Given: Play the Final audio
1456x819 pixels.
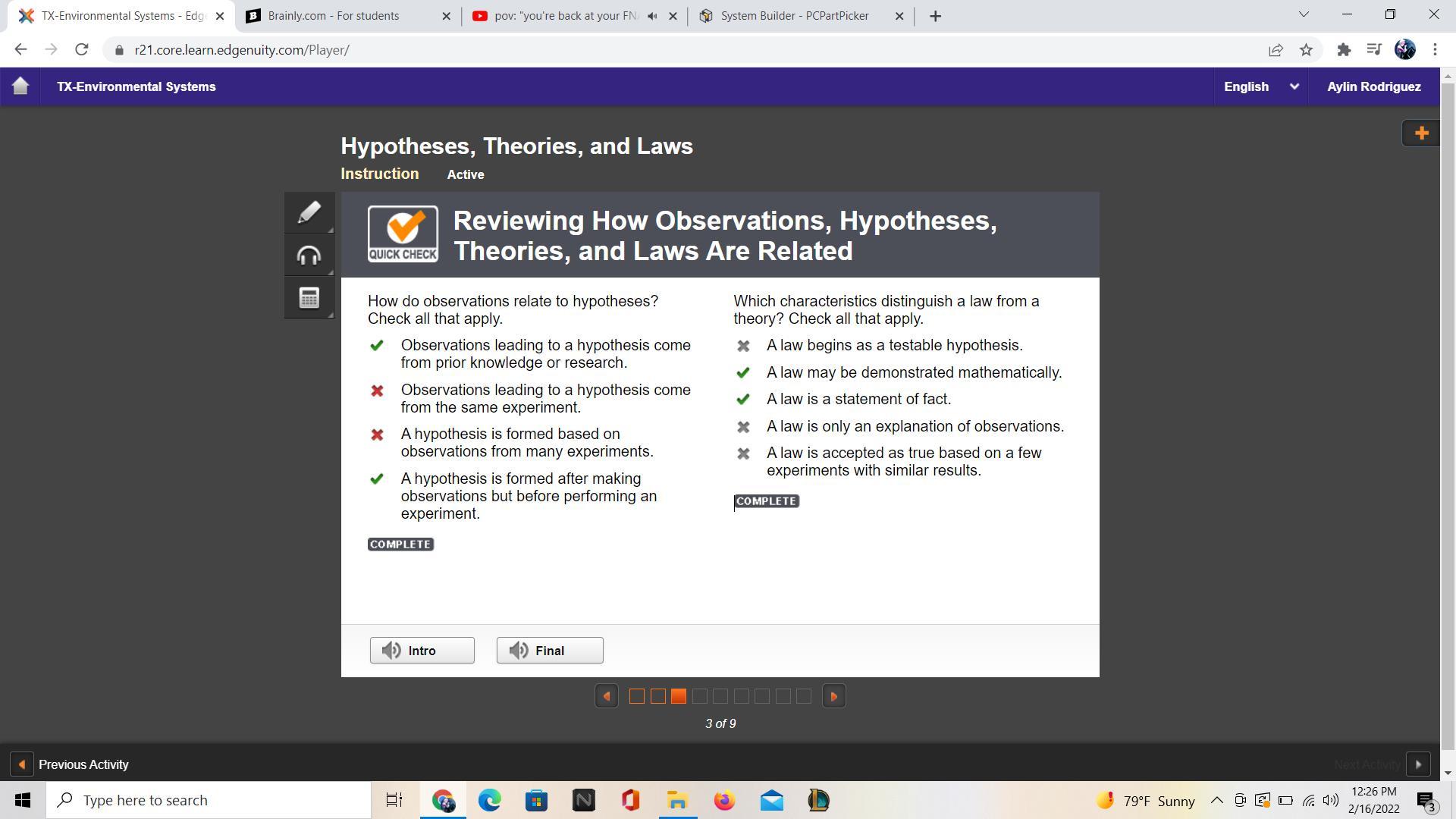Looking at the screenshot, I should pyautogui.click(x=550, y=651).
